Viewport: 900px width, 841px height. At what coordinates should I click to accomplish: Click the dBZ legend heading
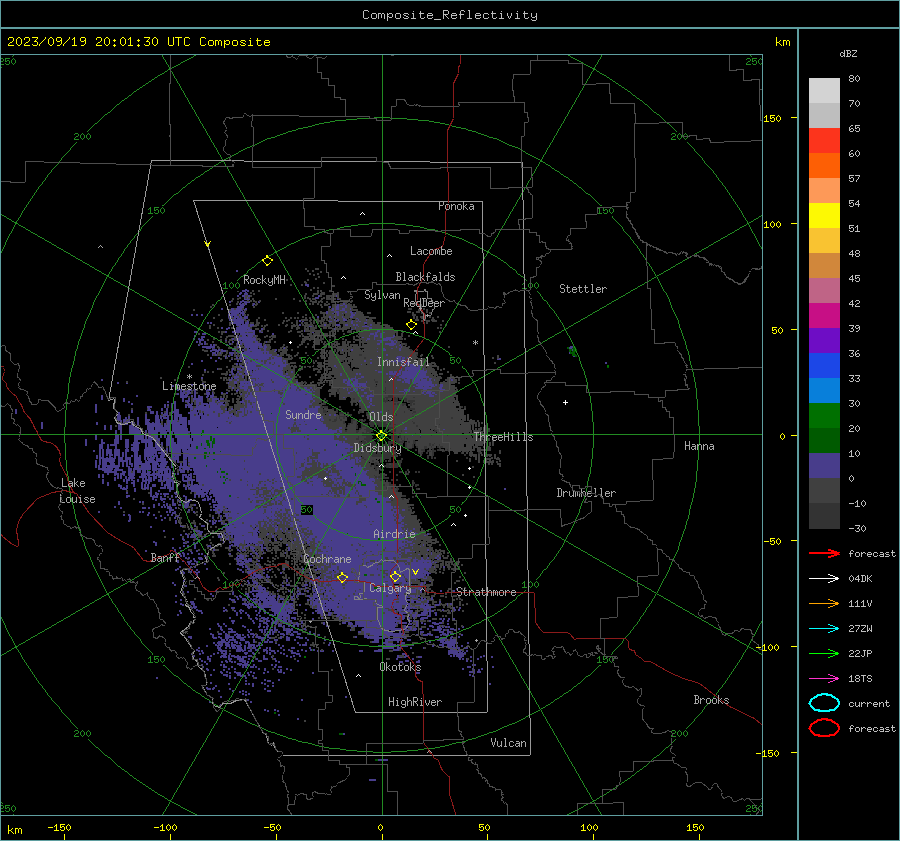pos(848,53)
